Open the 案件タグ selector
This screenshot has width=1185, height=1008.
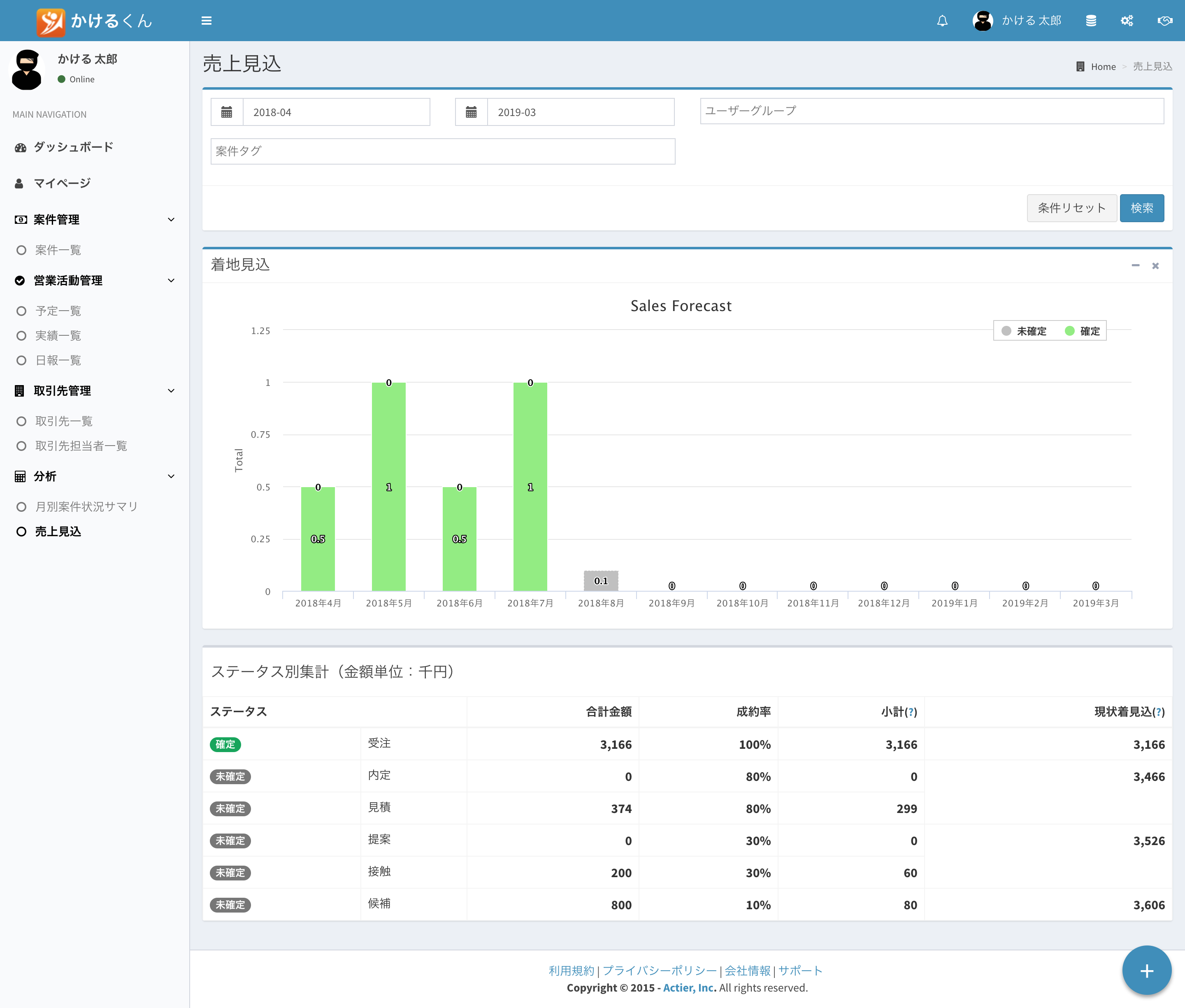pyautogui.click(x=443, y=151)
